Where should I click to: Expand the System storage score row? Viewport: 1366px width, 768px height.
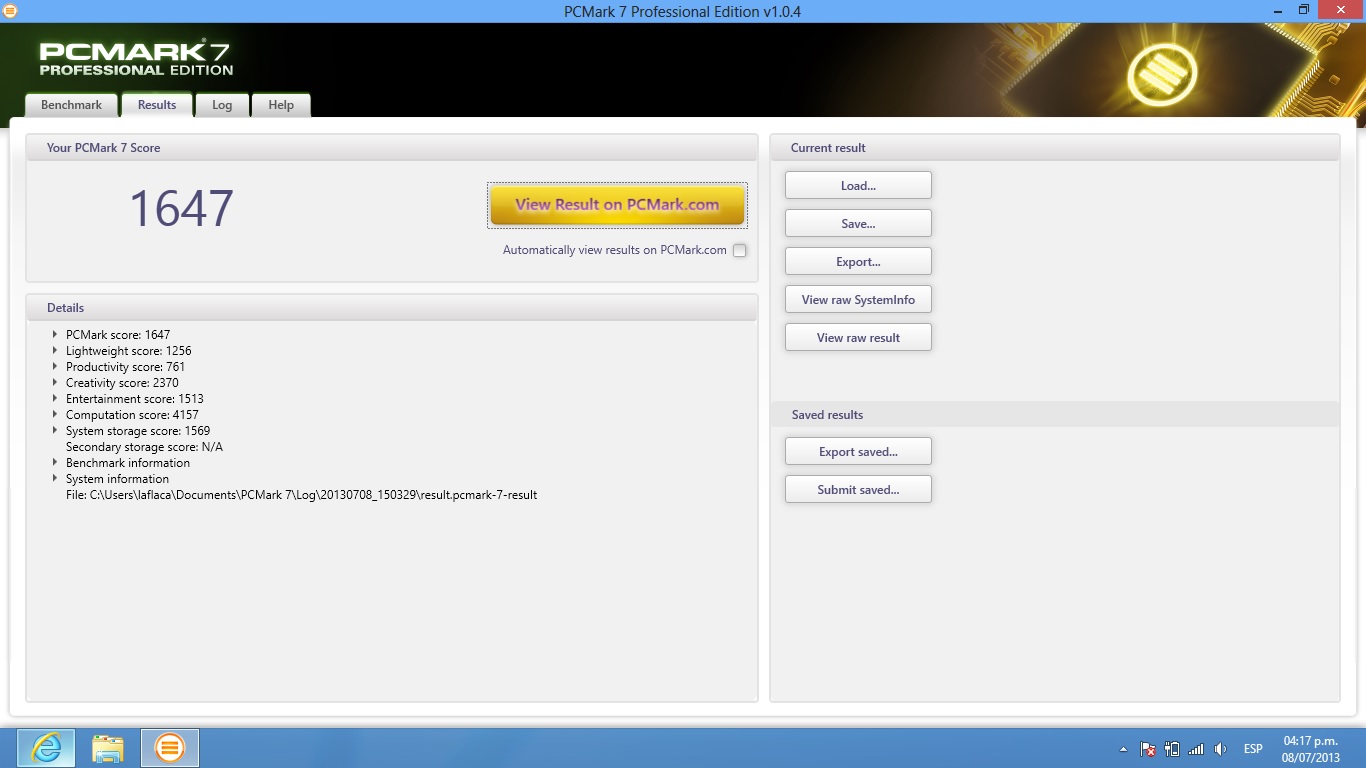click(x=55, y=430)
